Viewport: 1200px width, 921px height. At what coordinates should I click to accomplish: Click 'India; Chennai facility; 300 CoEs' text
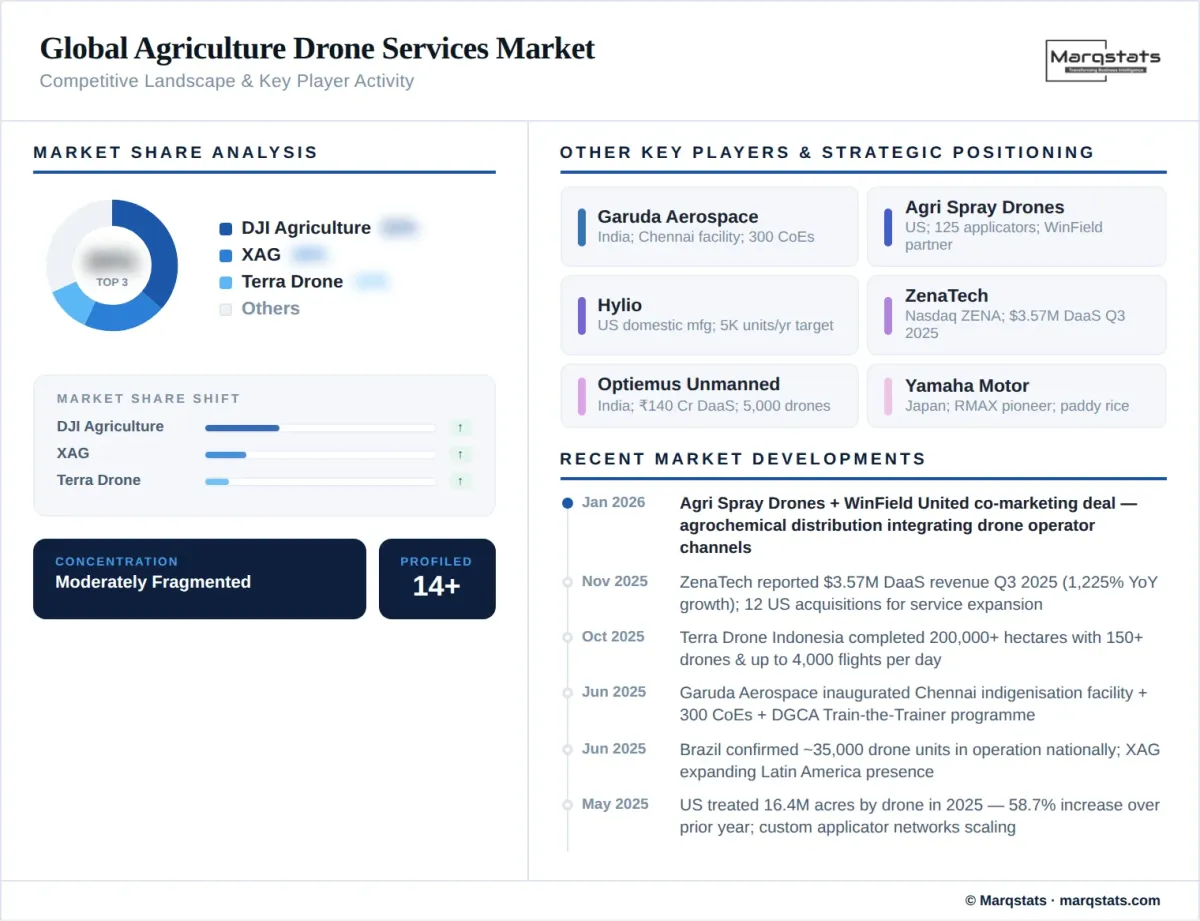point(706,237)
